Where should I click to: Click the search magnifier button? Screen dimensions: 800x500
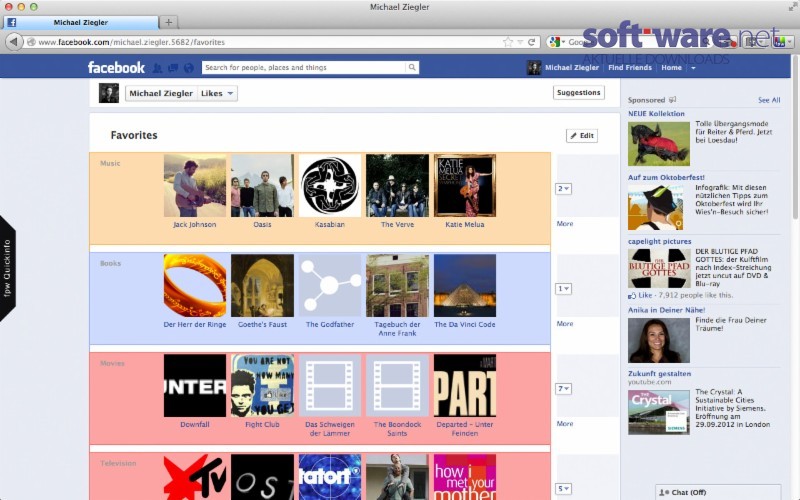[x=412, y=67]
